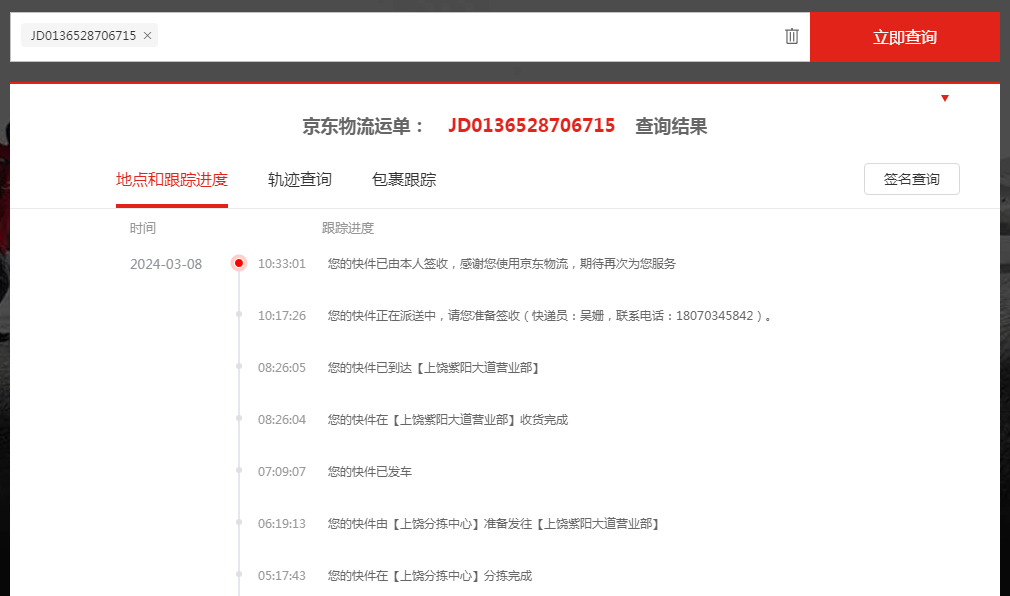This screenshot has width=1010, height=596.
Task: Remove the JD0136528706715 tag with its x
Action: click(148, 35)
